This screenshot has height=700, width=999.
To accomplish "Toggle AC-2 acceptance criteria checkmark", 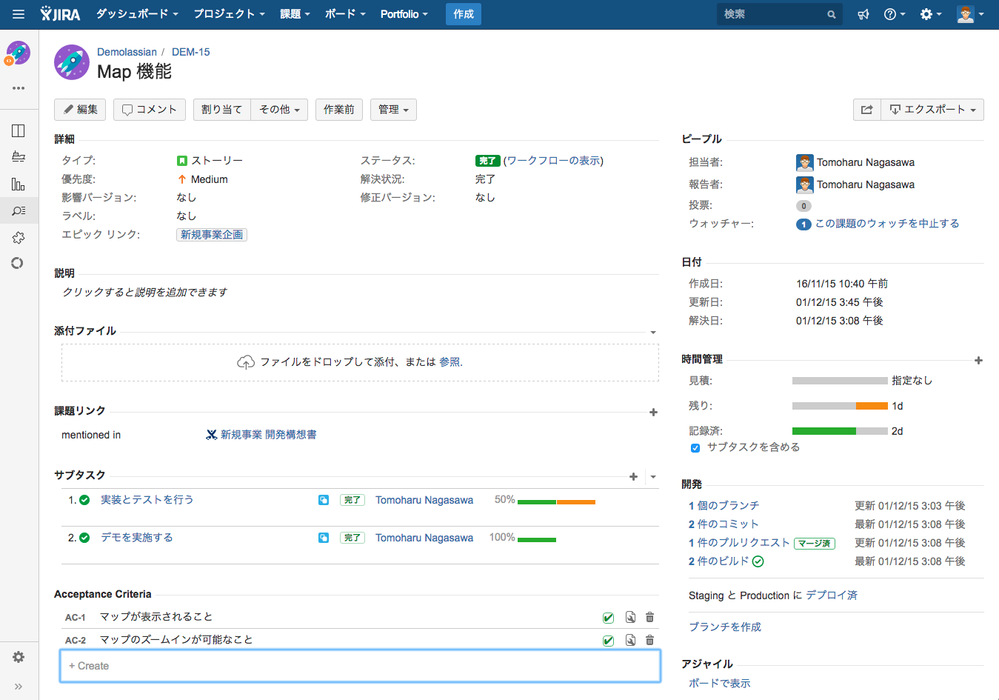I will coord(608,640).
